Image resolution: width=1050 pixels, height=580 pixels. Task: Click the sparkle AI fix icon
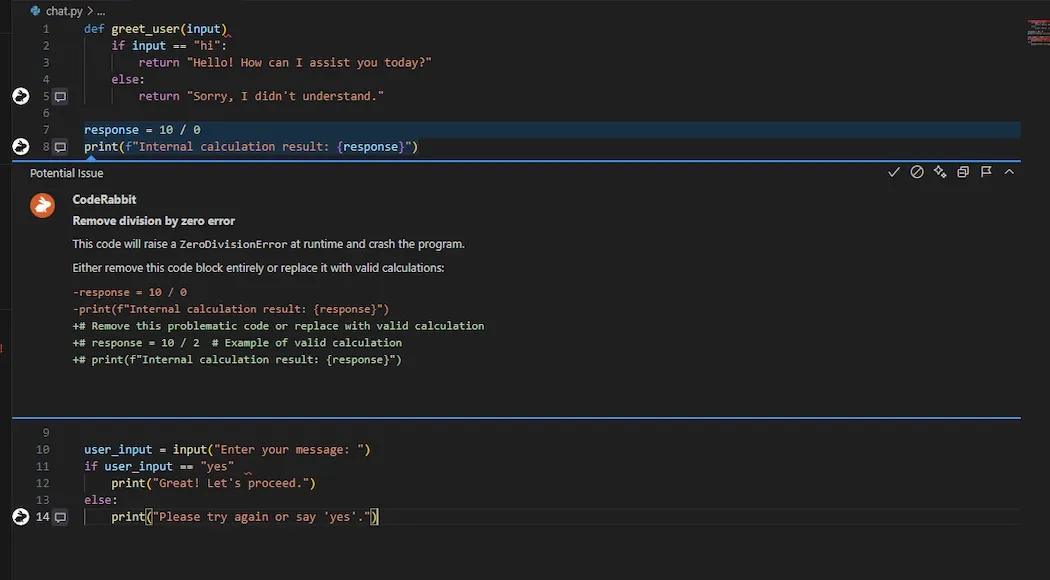coord(940,173)
